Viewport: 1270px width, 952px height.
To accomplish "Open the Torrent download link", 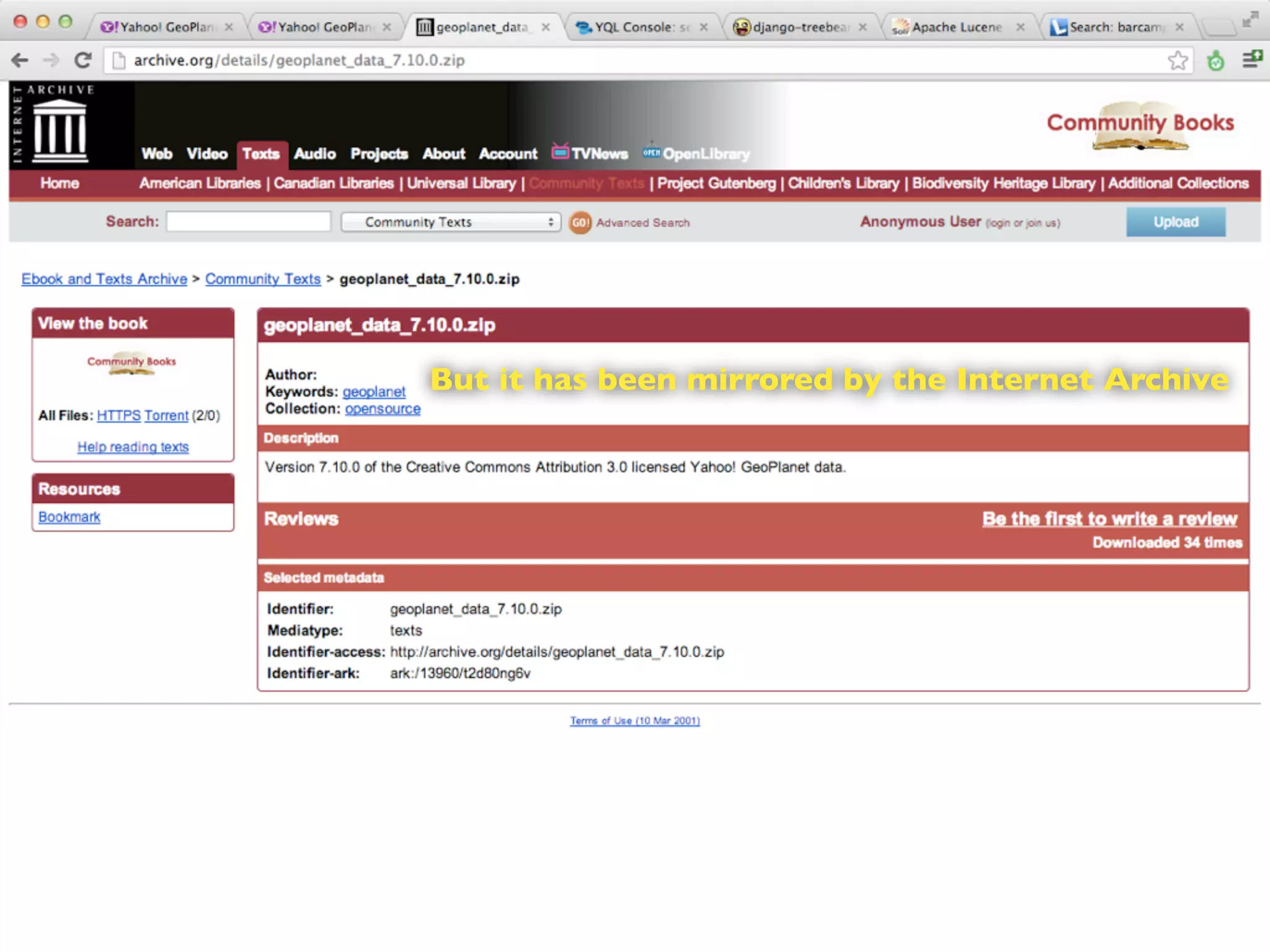I will click(x=166, y=415).
